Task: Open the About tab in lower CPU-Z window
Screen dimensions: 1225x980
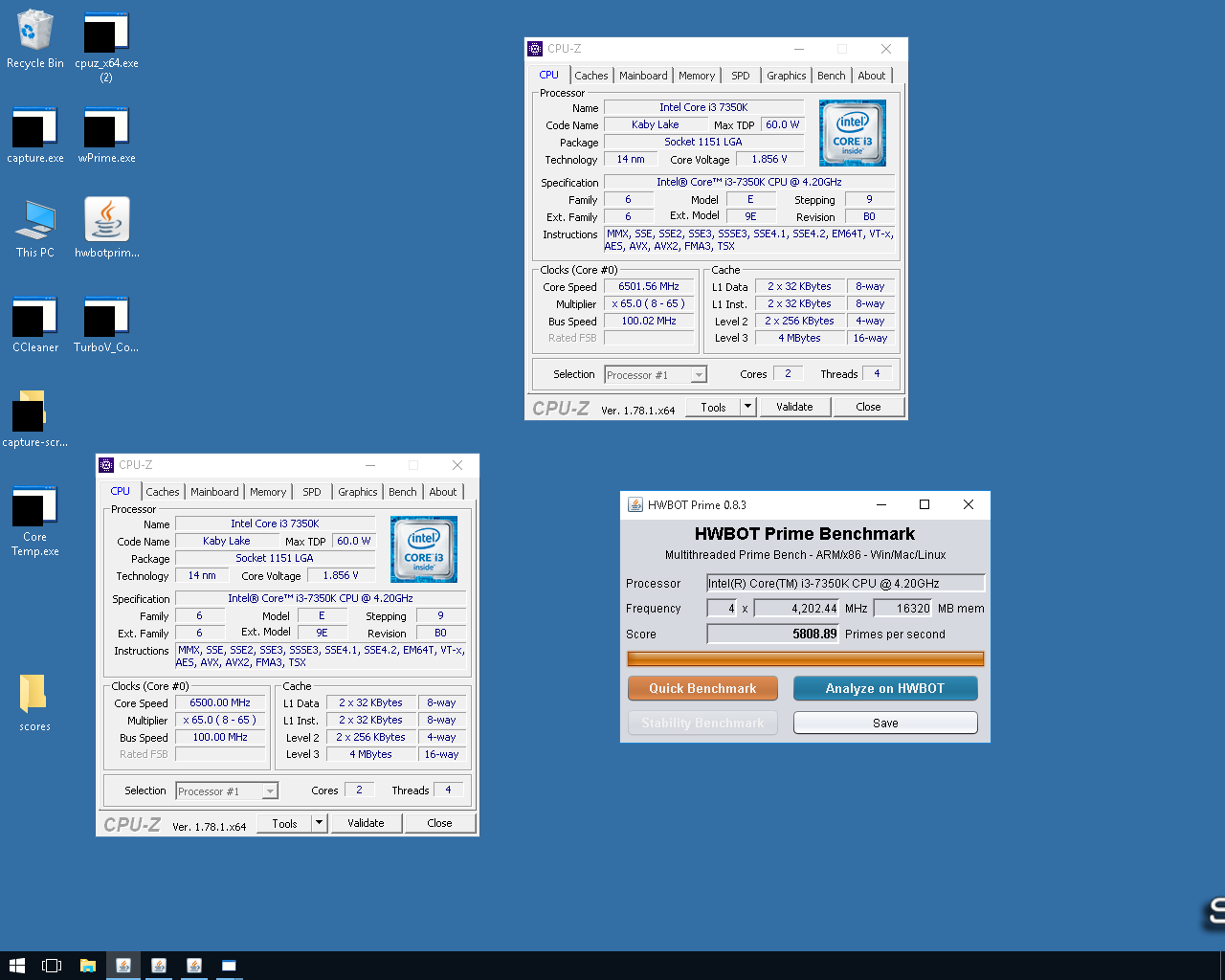Action: point(443,492)
